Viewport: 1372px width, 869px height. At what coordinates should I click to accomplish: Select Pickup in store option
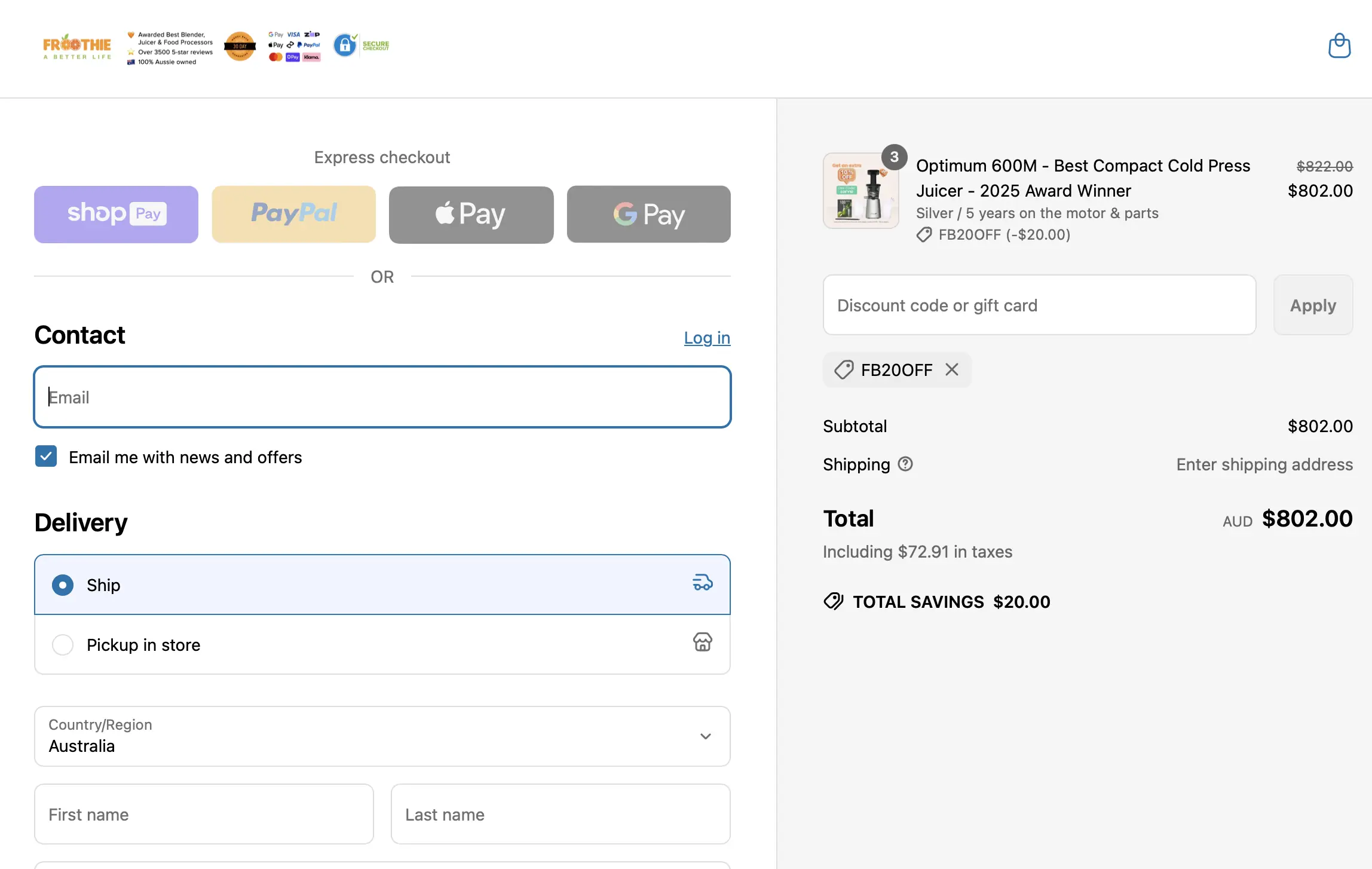(382, 644)
